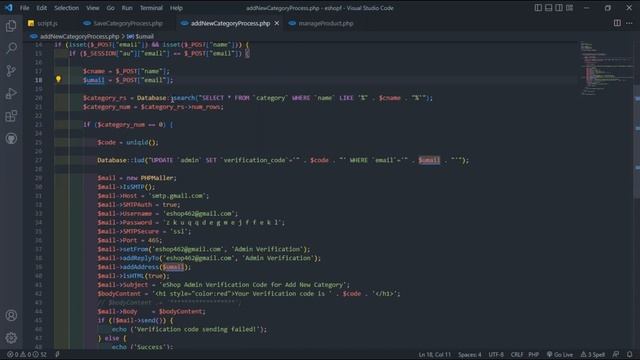The height and width of the screenshot is (360, 640).
Task: Open customize layout icon
Action: click(x=569, y=8)
